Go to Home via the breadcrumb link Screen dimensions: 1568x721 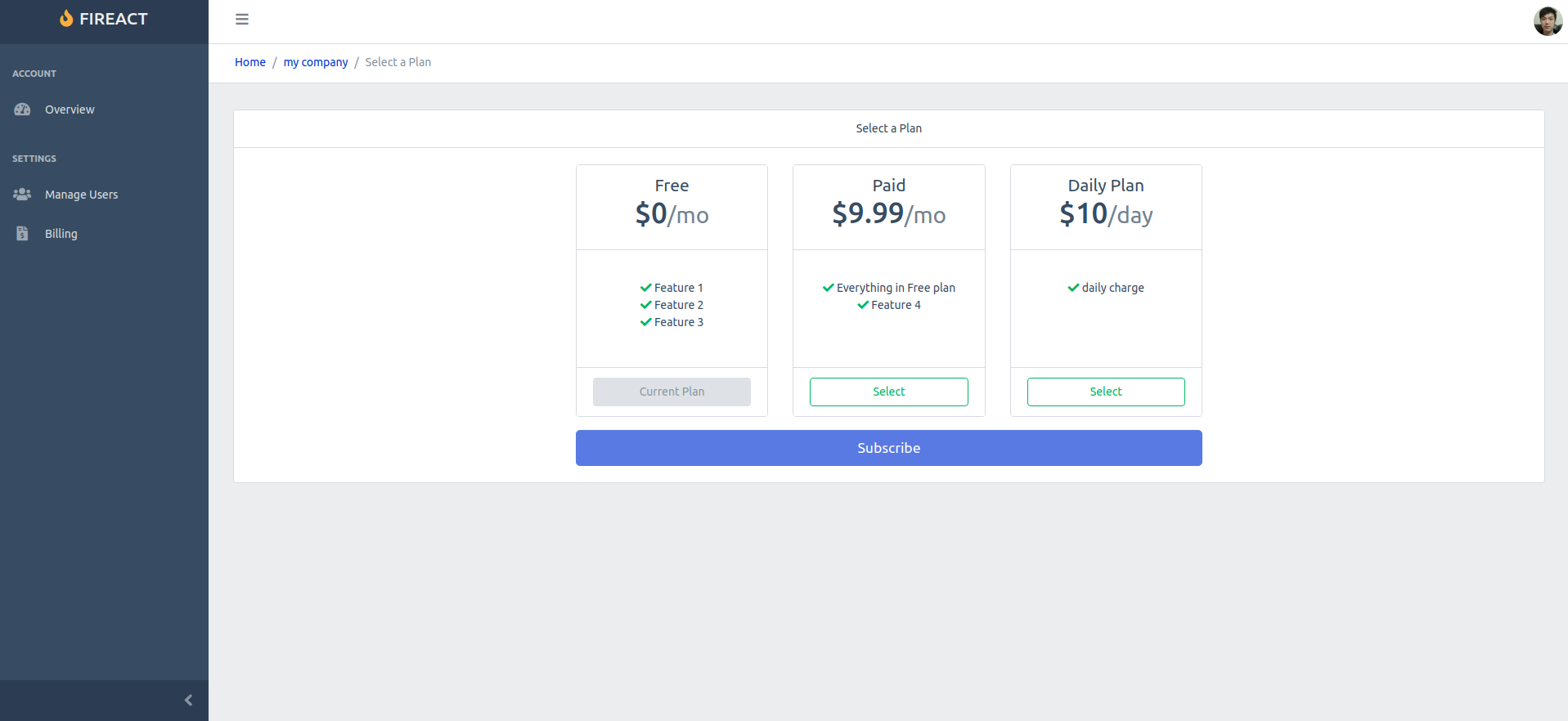249,61
